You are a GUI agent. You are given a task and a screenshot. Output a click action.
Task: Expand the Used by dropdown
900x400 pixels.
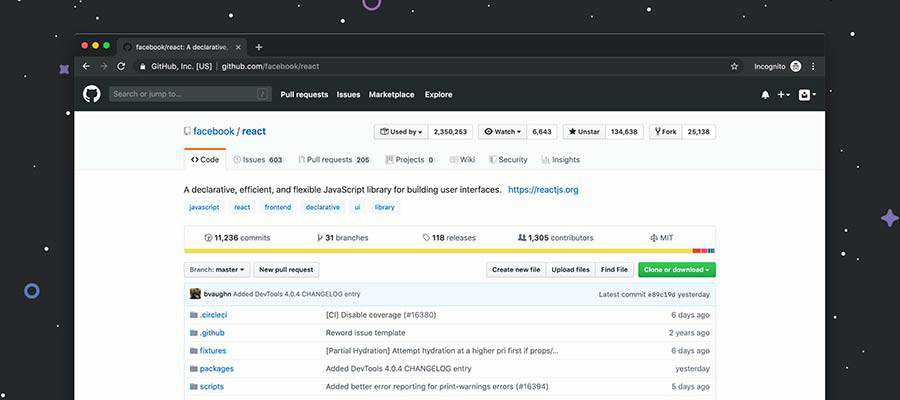(401, 131)
